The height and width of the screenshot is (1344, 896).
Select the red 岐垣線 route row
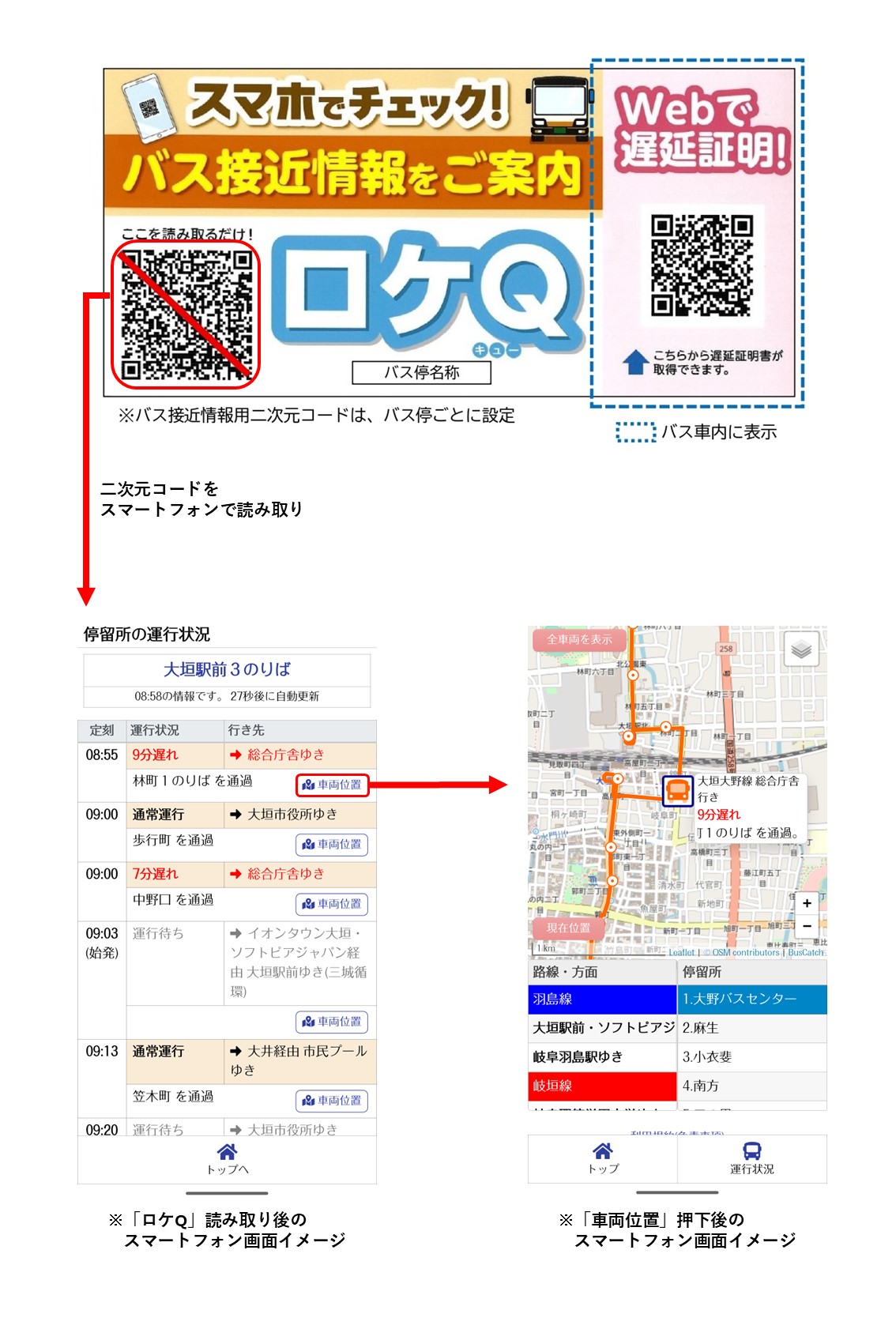602,1086
